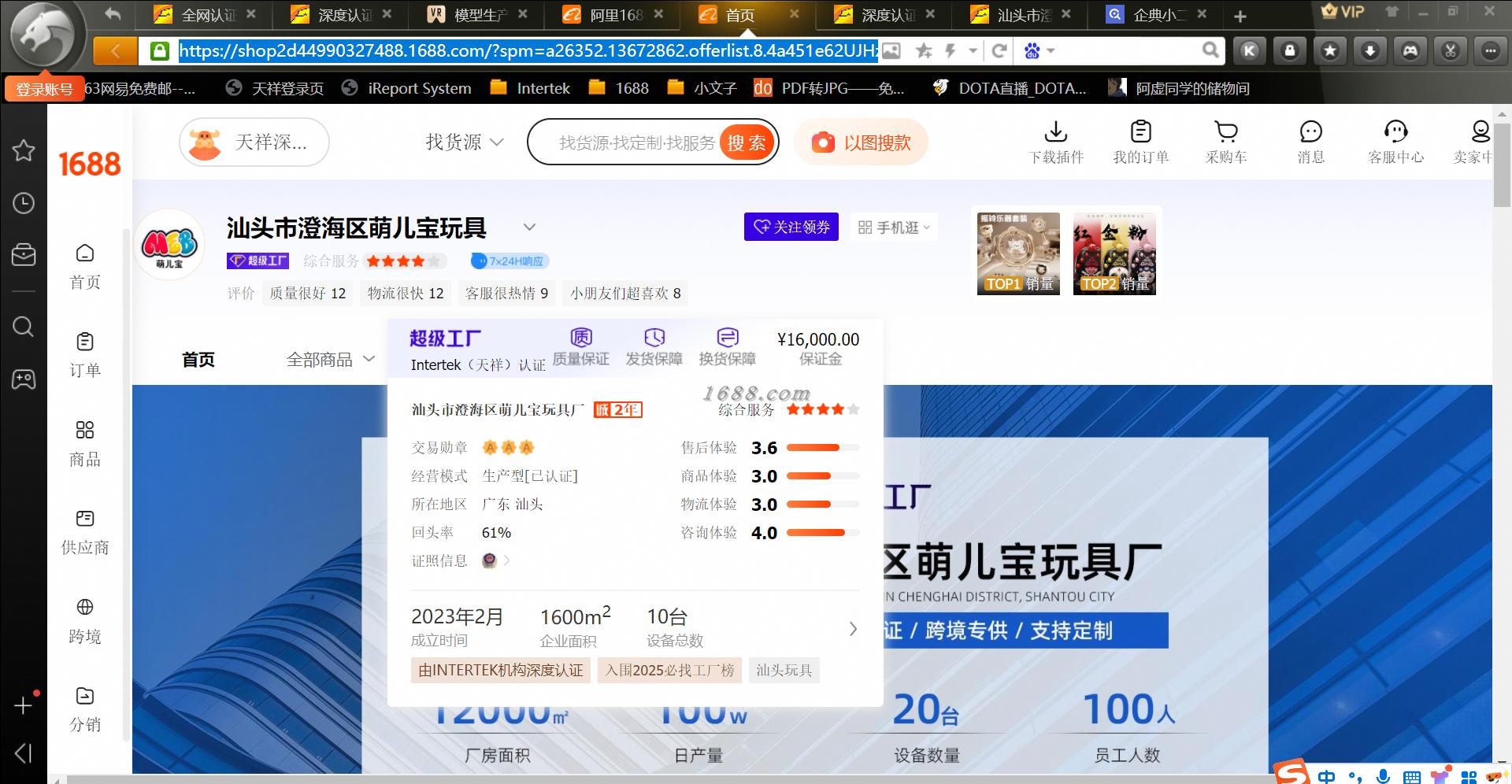Click the plus icon at sidebar bottom
Screen dimensions: 1512x784
[24, 705]
